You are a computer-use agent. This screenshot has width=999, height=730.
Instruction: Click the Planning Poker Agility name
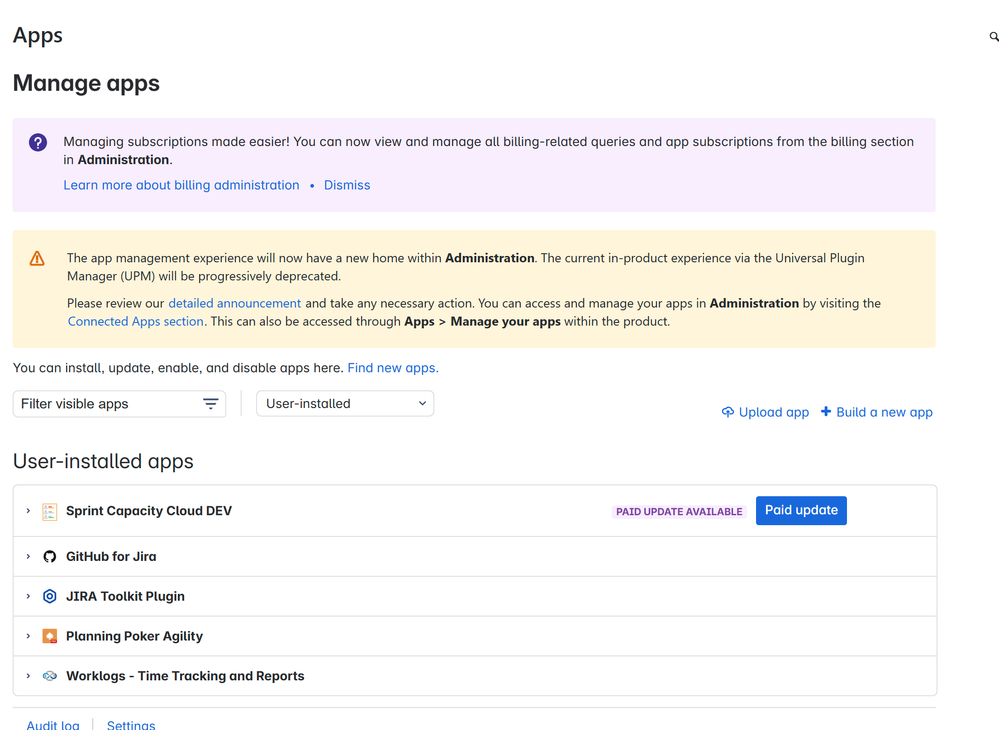click(x=134, y=636)
